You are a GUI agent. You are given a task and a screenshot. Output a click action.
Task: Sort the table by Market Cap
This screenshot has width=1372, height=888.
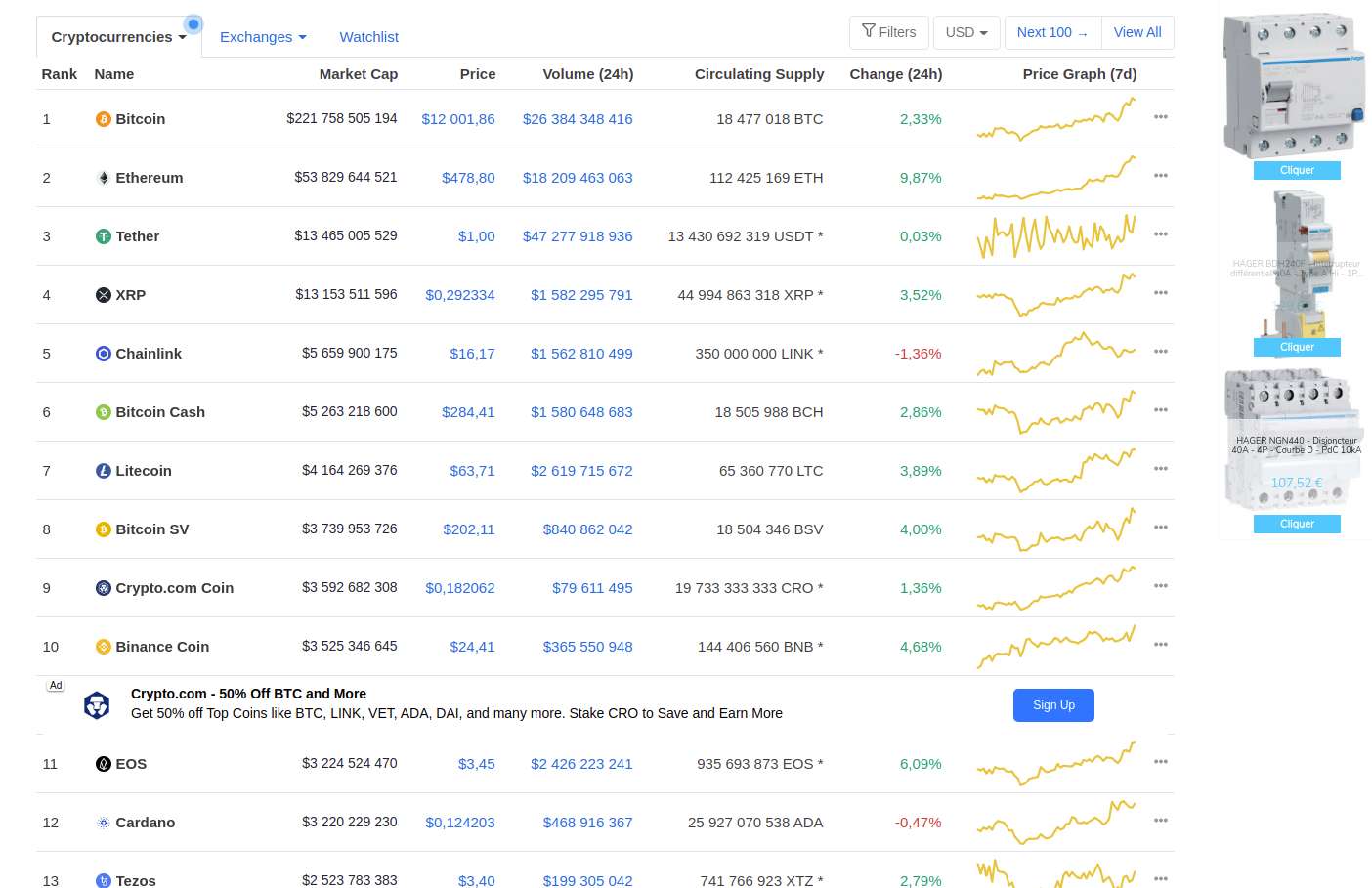(359, 74)
